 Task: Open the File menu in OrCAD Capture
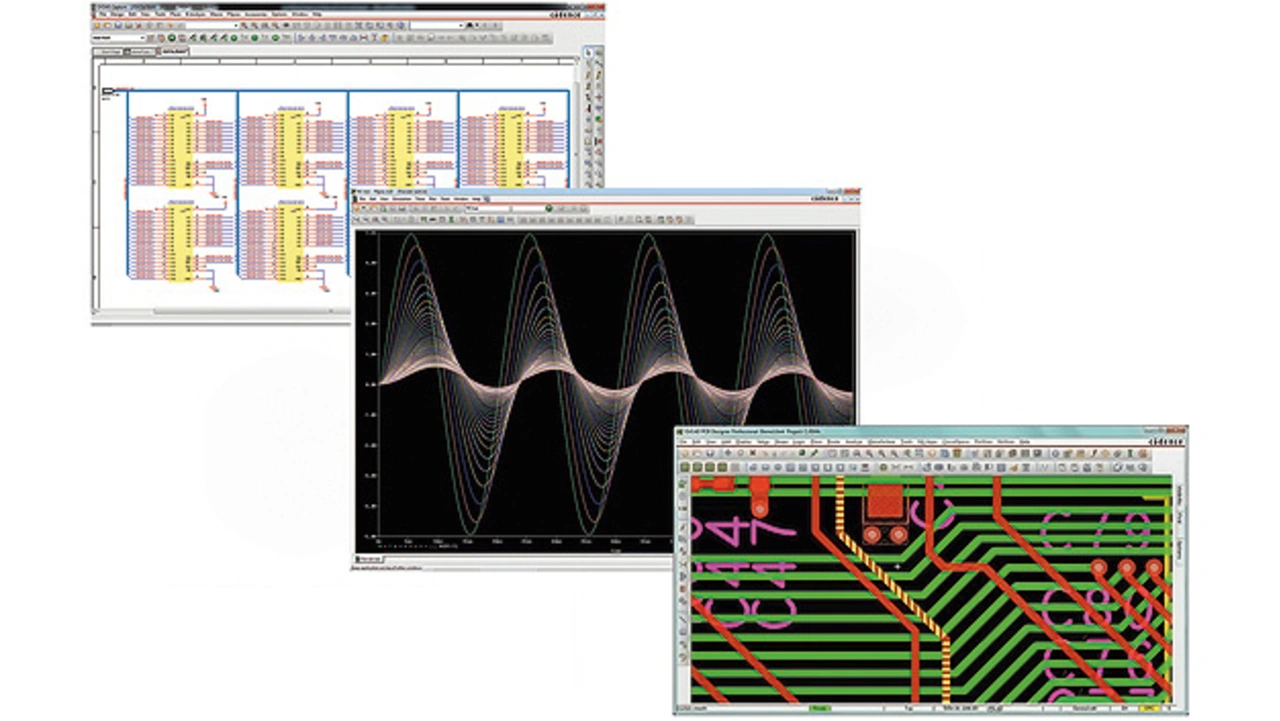[101, 15]
